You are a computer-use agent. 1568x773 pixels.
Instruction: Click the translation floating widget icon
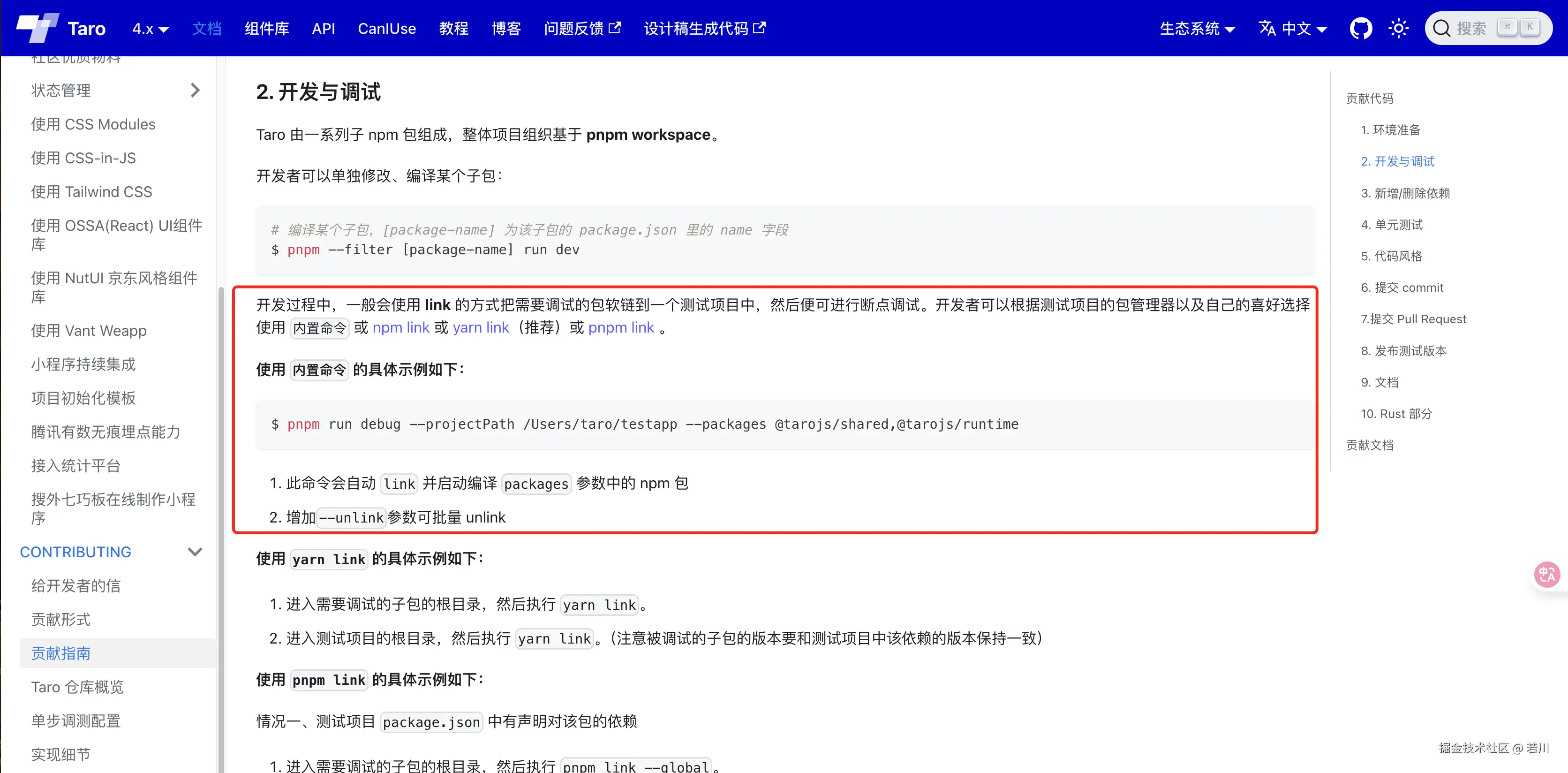pos(1547,574)
